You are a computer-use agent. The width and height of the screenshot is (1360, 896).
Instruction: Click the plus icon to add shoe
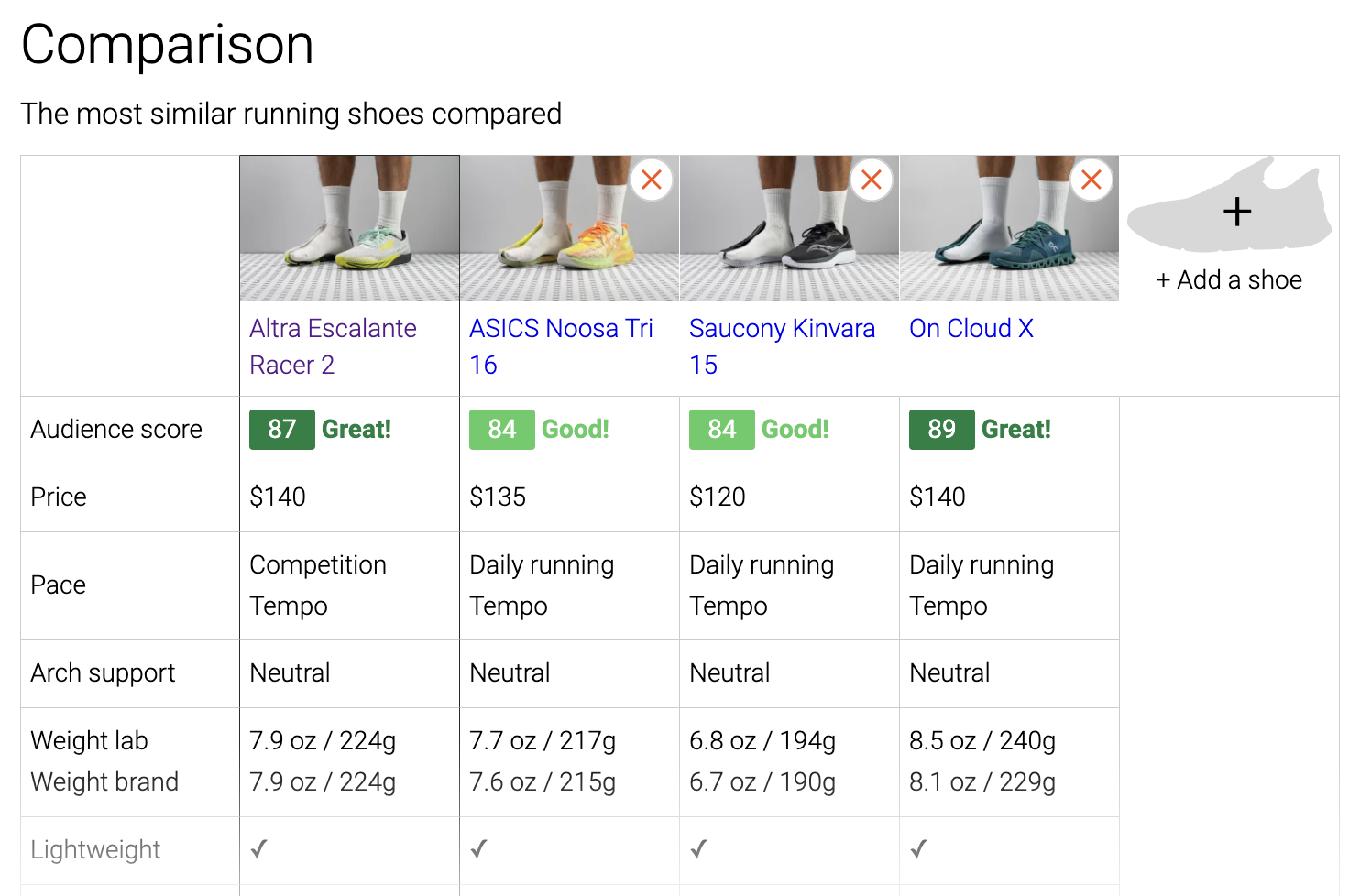tap(1237, 212)
